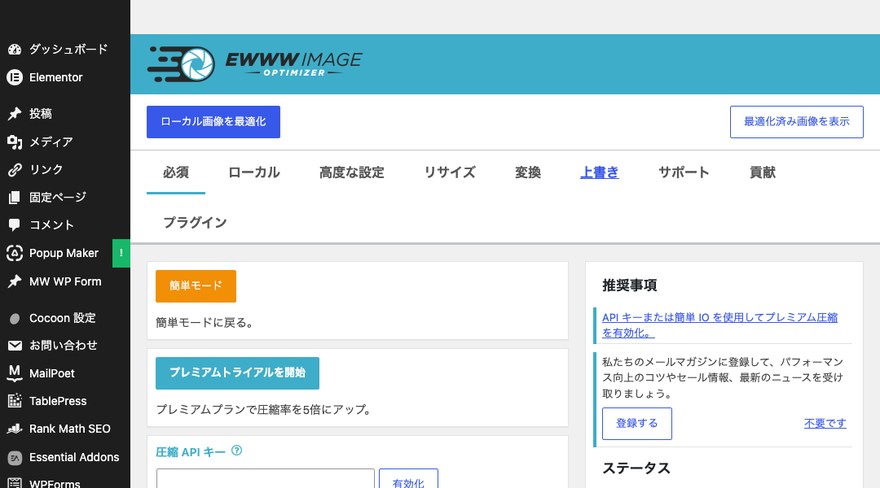Click the 不要です link

(x=825, y=423)
